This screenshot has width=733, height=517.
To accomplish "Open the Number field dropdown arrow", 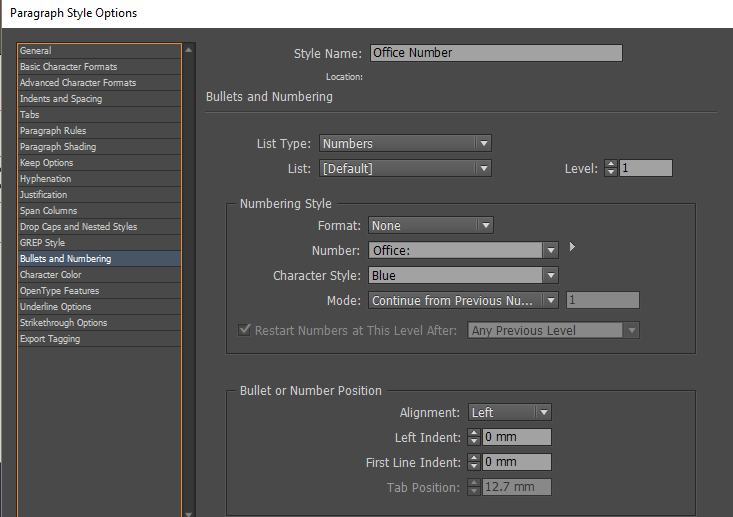I will pyautogui.click(x=551, y=251).
